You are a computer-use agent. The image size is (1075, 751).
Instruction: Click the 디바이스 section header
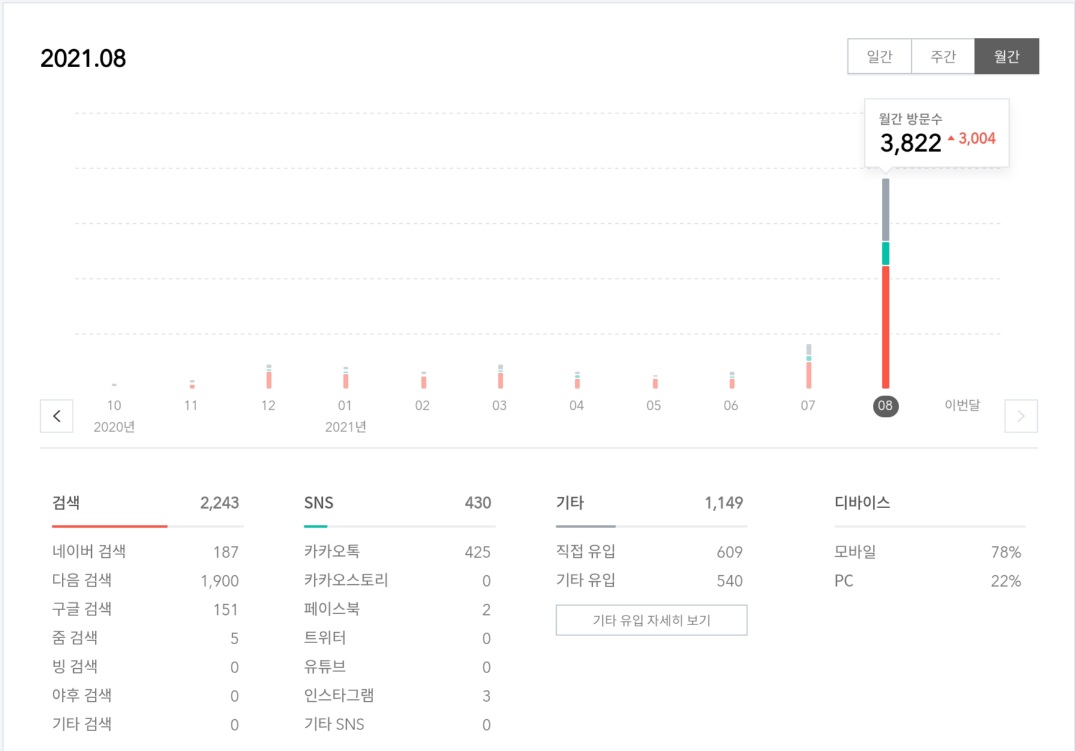[862, 503]
